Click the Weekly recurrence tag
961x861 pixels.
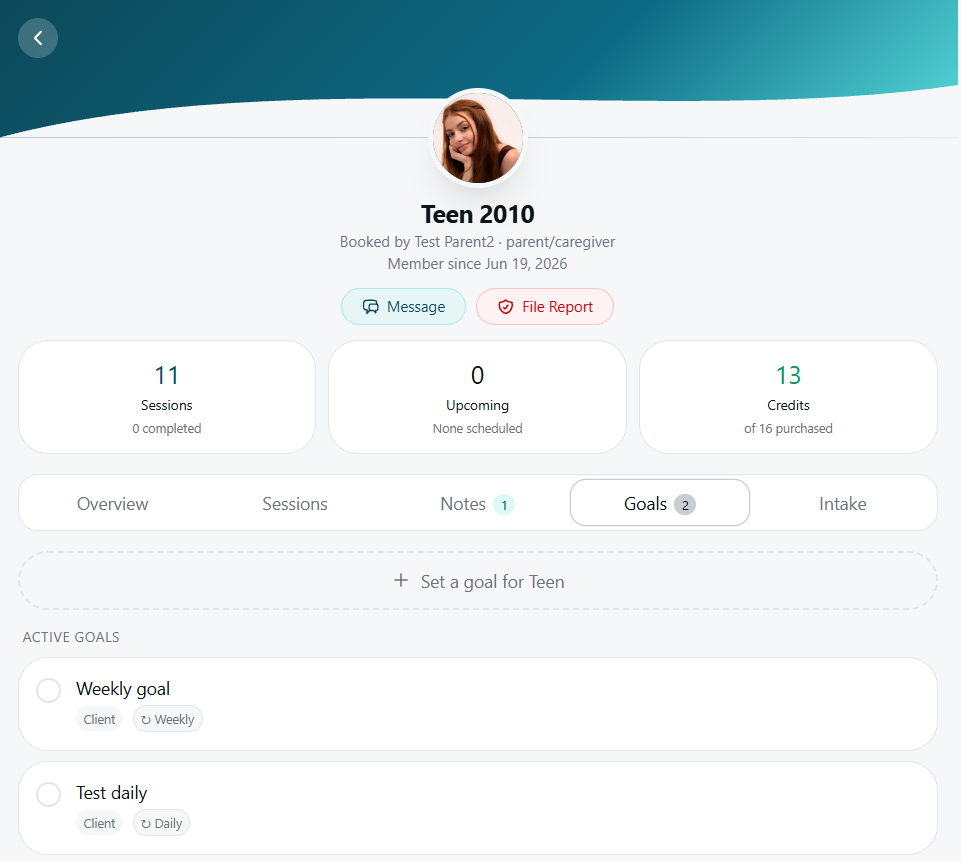tap(168, 719)
